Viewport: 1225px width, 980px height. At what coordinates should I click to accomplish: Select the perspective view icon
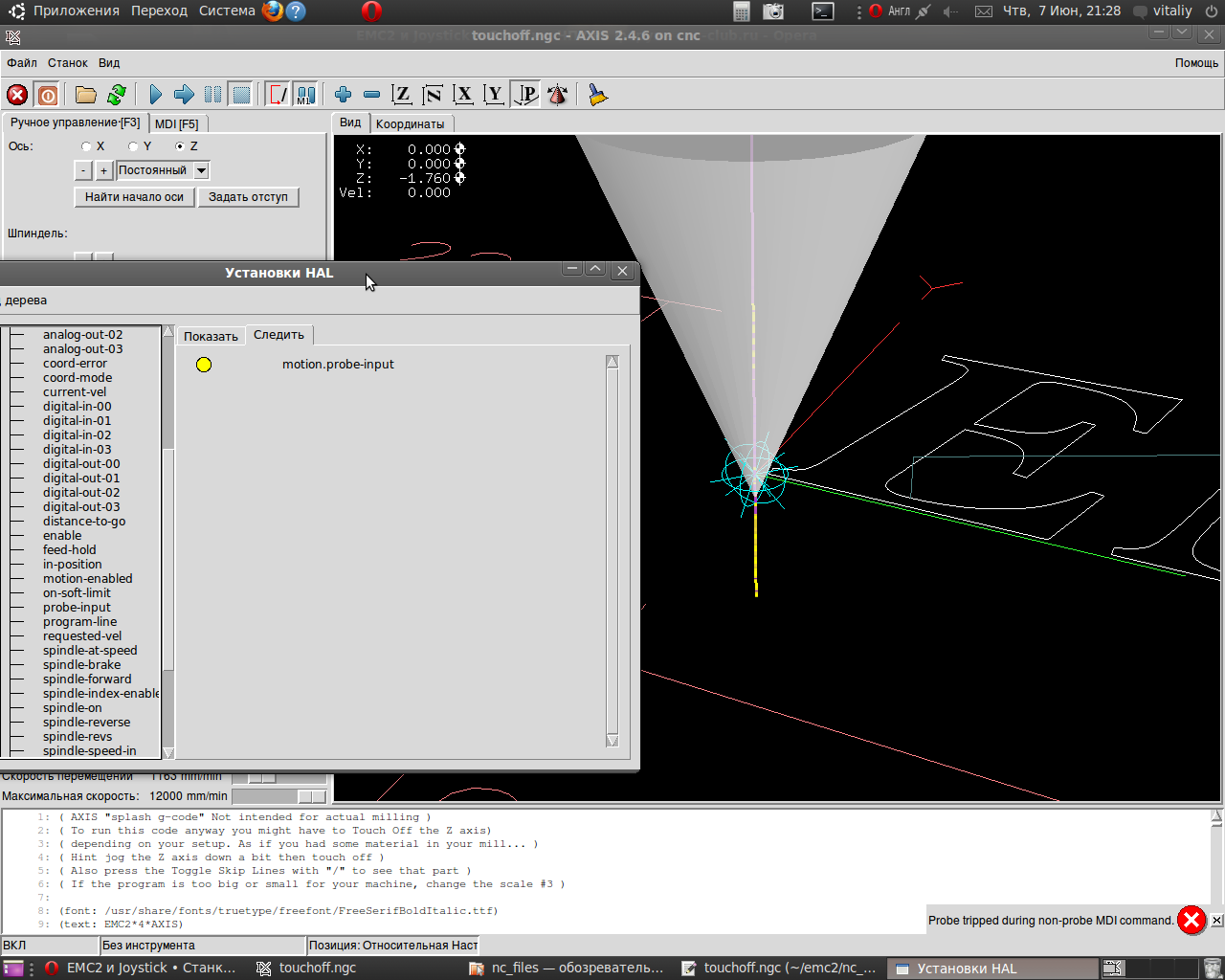pyautogui.click(x=525, y=95)
